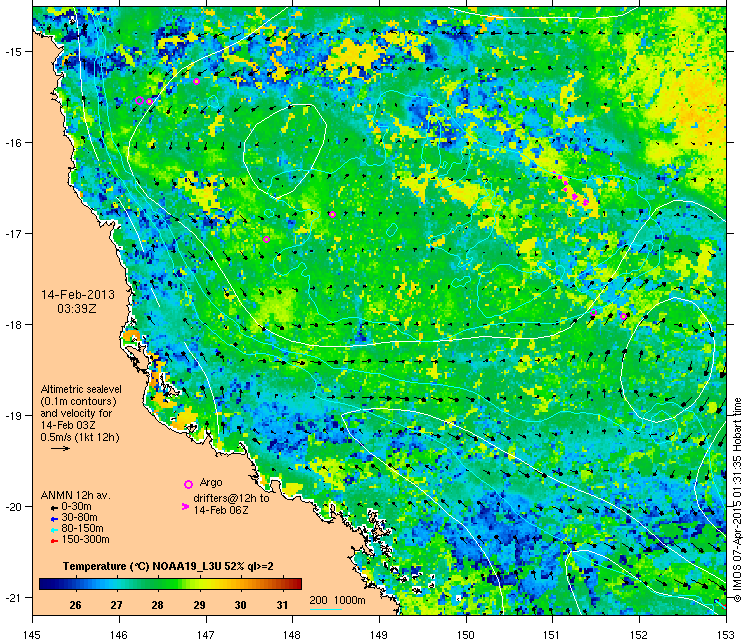Click the '(0.1m contours)' caption line

[78, 401]
